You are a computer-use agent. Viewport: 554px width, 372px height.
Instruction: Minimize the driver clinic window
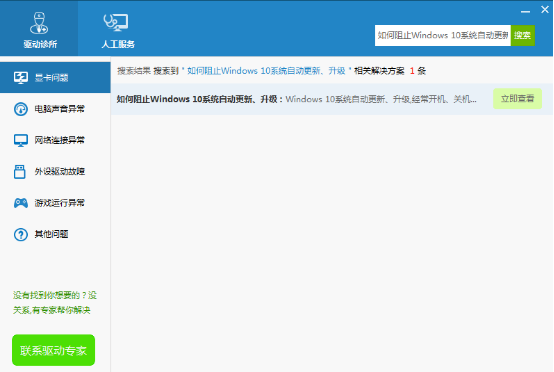point(525,11)
